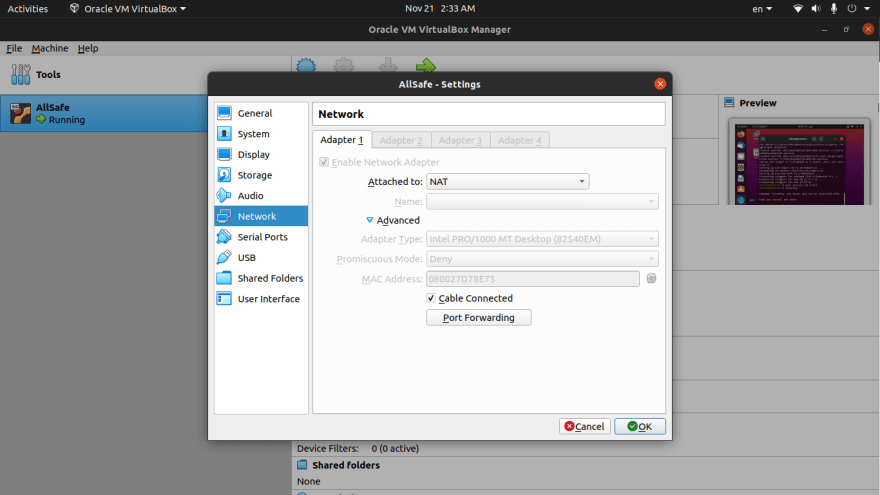
Task: Click the MAC Address input field
Action: 533,279
